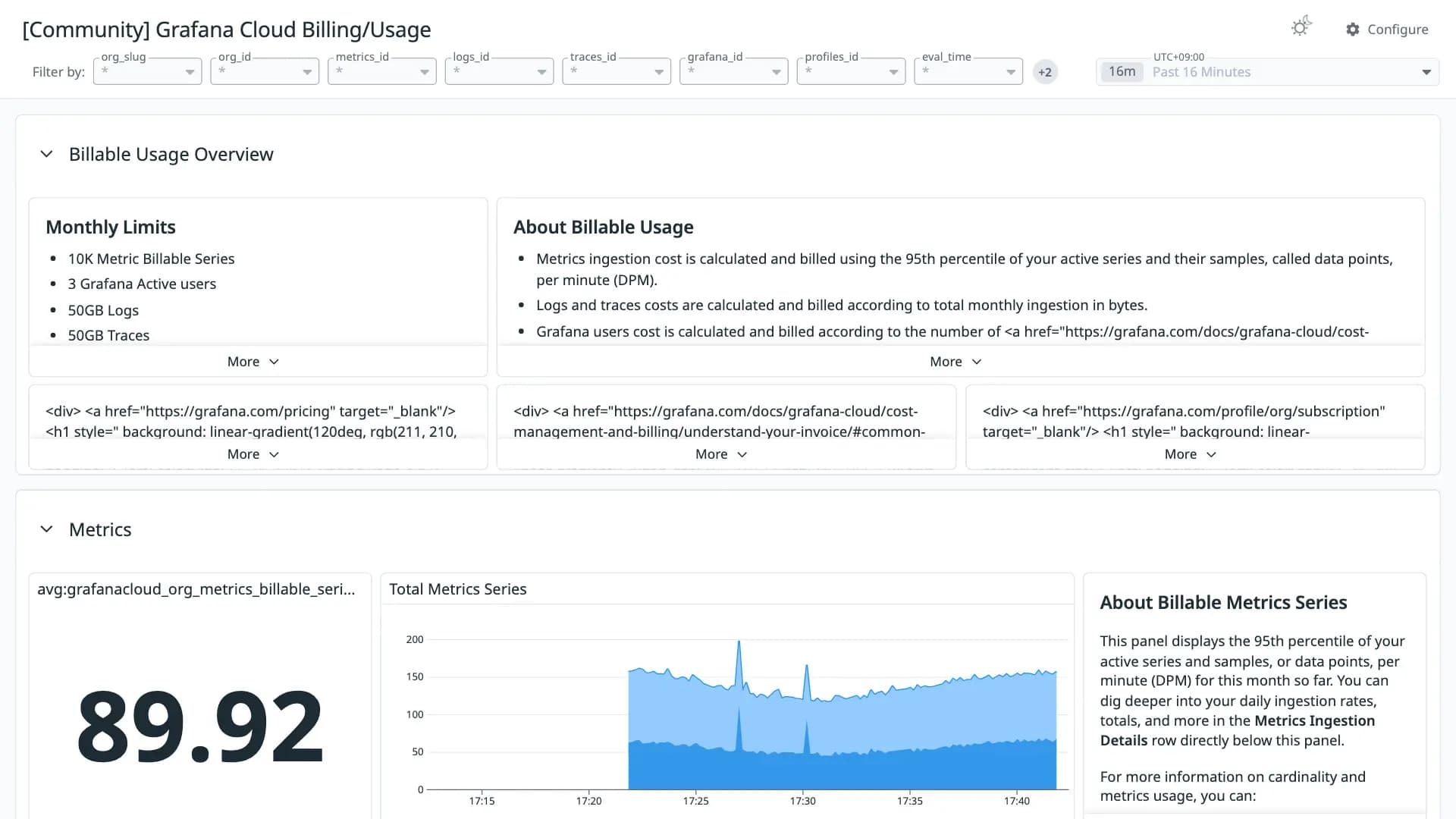Click the About Billable Usage heading
This screenshot has height=819, width=1456.
pyautogui.click(x=604, y=227)
